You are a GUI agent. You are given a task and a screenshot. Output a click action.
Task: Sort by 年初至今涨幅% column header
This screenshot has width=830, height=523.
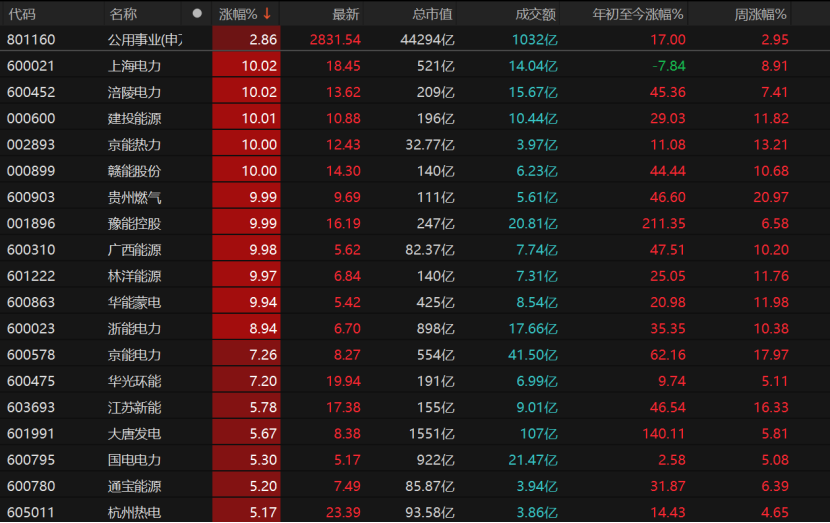click(637, 14)
